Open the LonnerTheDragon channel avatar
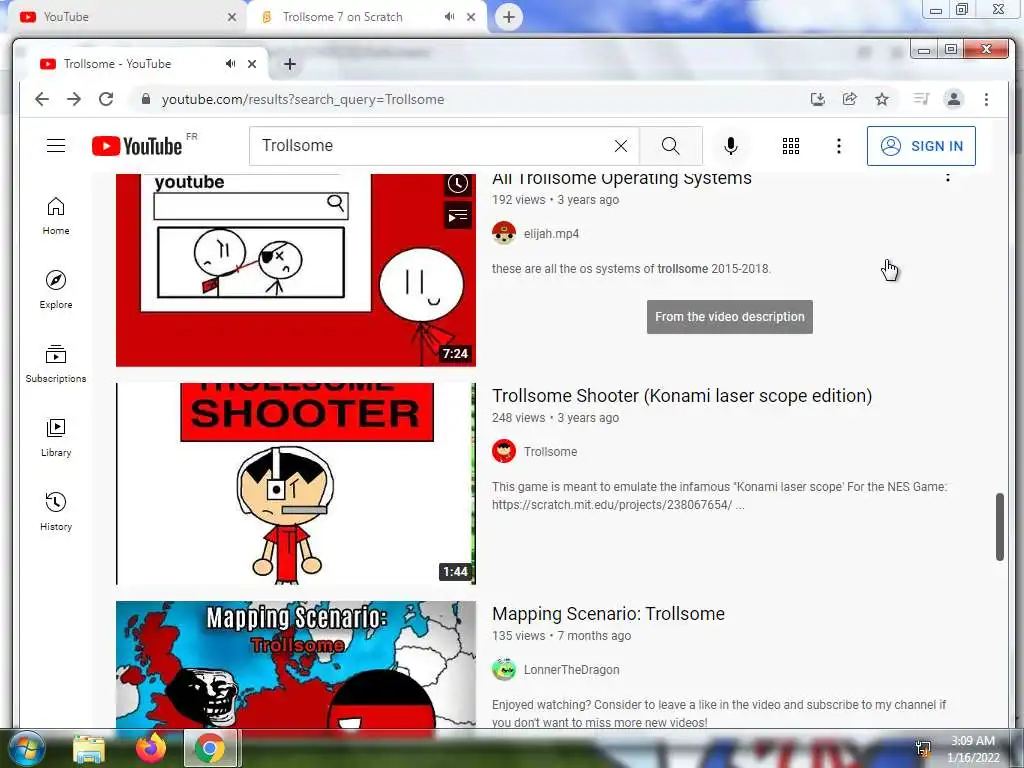Screen dimensions: 1024x768 (x=504, y=669)
